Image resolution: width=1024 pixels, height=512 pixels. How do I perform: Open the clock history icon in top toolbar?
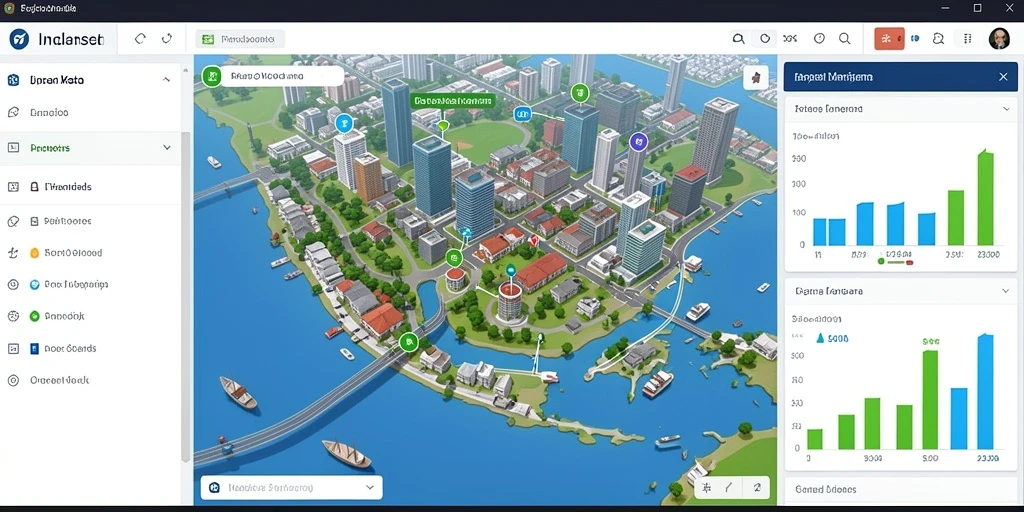(820, 39)
